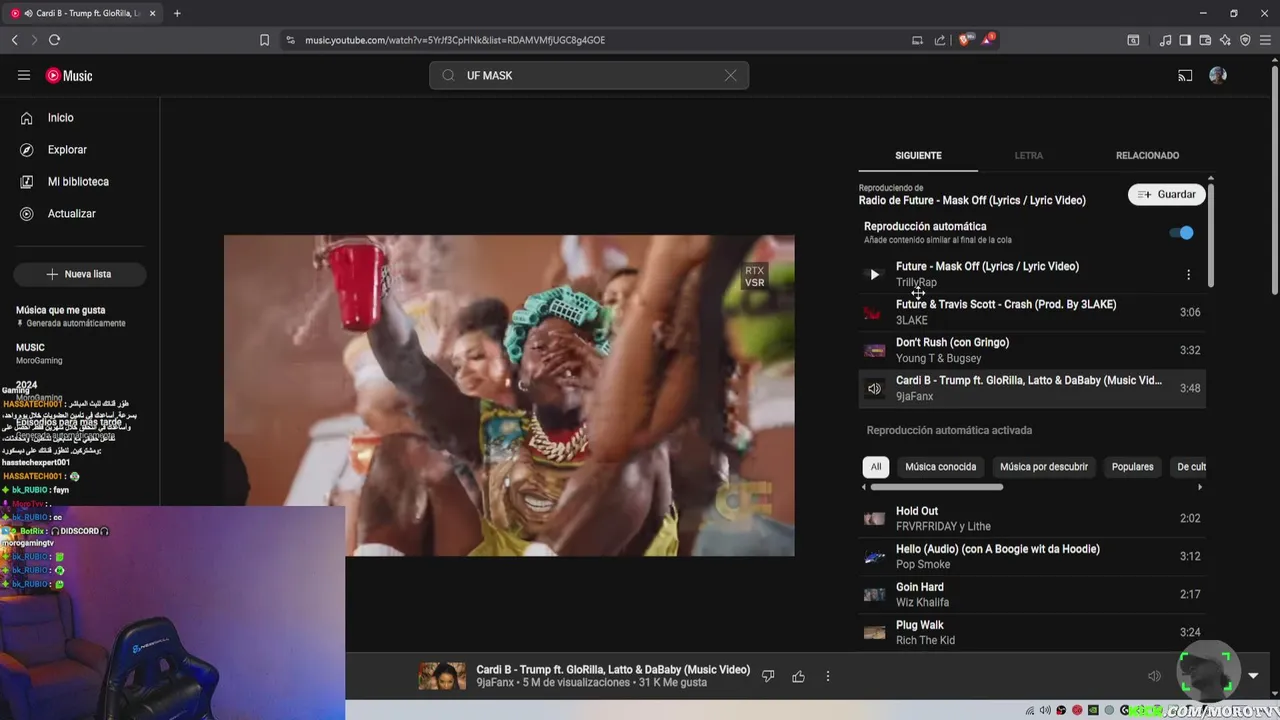Select the All filter chip

(x=876, y=467)
